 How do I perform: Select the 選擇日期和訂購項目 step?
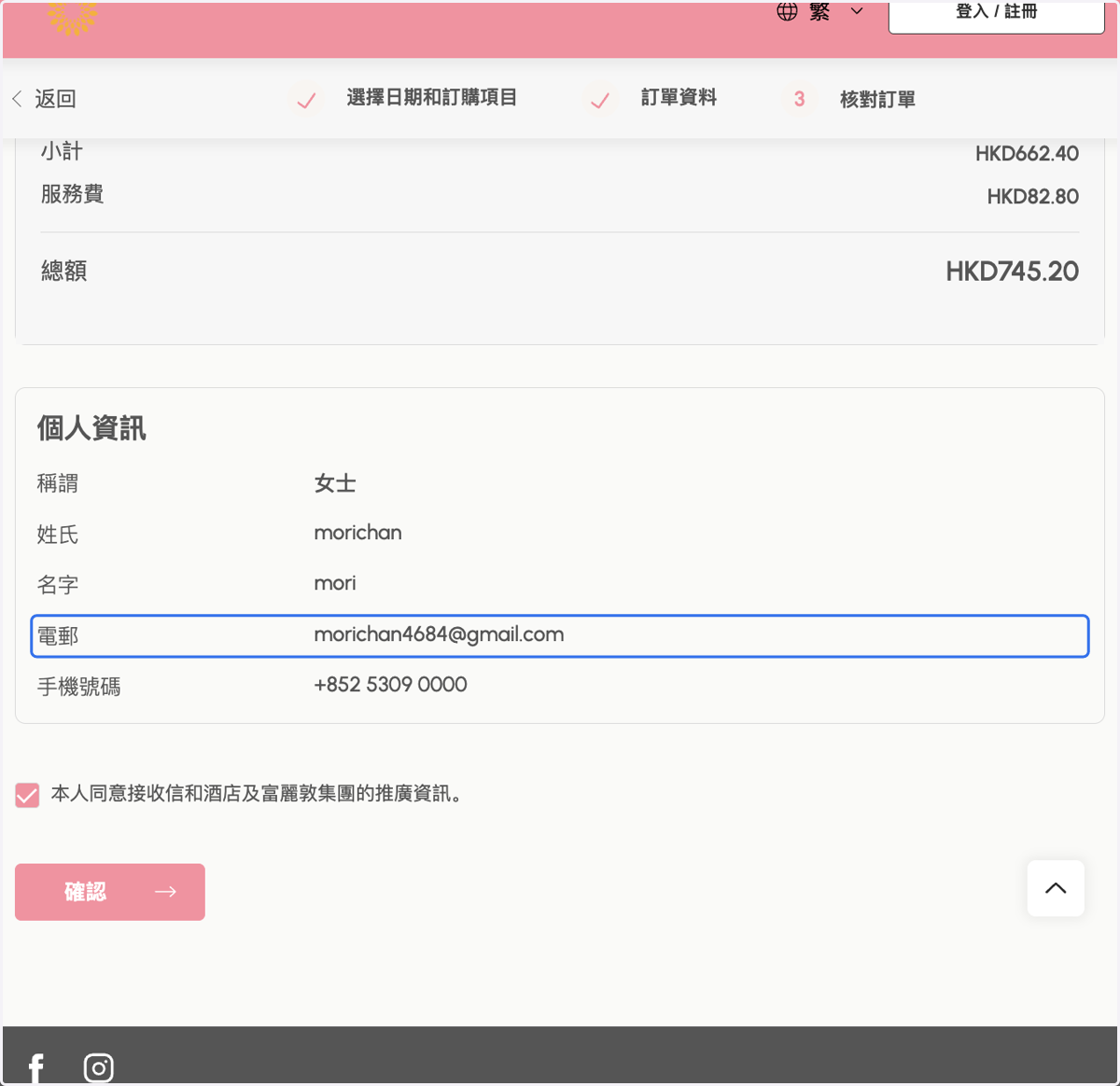(x=431, y=98)
